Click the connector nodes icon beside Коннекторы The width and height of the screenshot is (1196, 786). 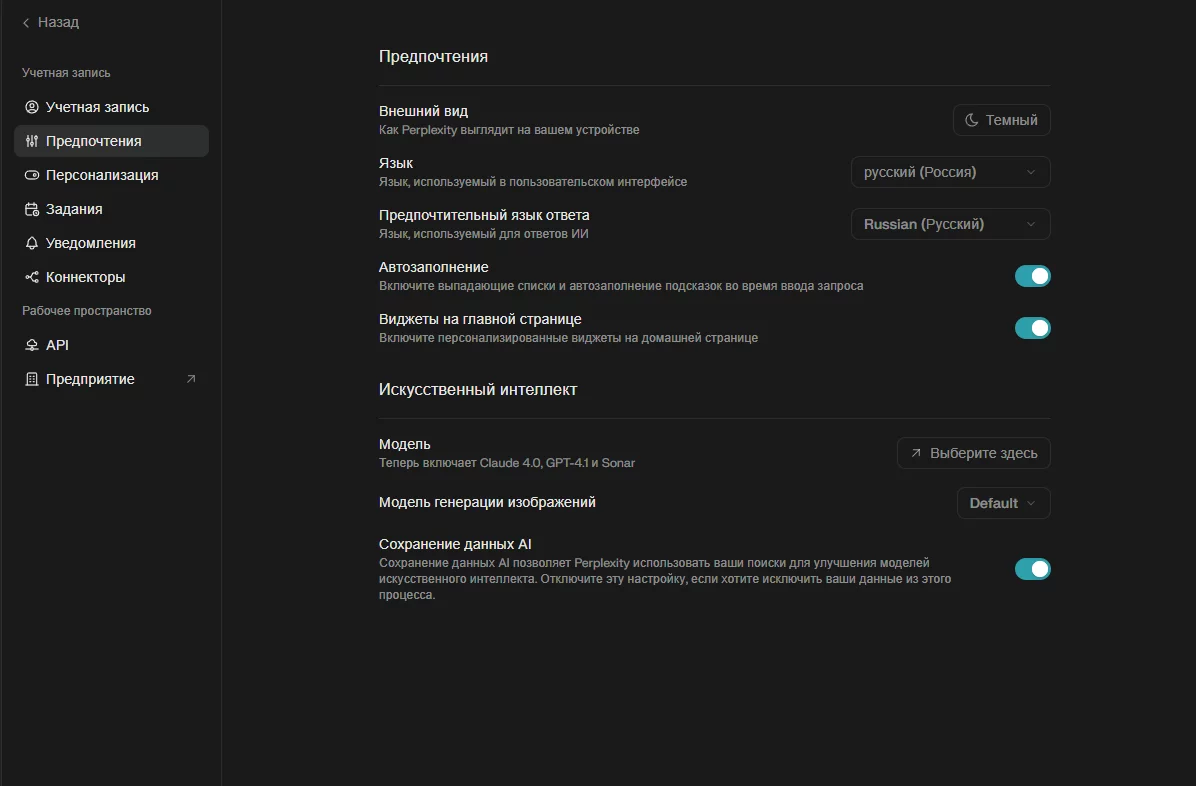(x=32, y=277)
